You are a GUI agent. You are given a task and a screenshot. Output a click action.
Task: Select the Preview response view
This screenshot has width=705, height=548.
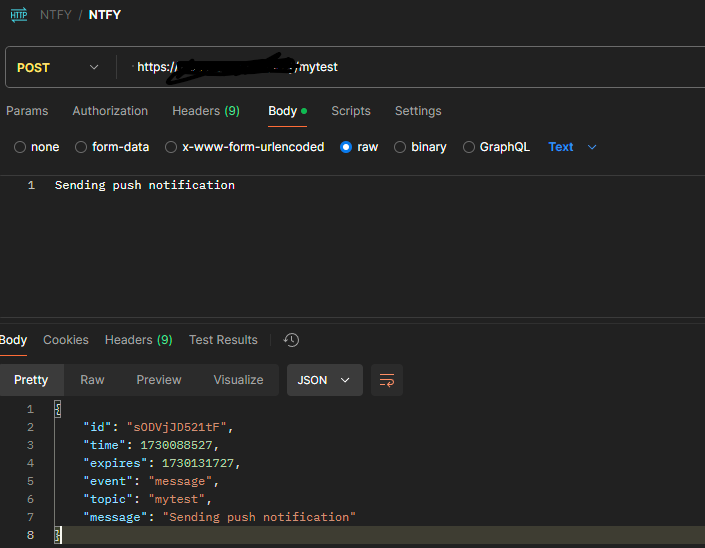click(159, 380)
